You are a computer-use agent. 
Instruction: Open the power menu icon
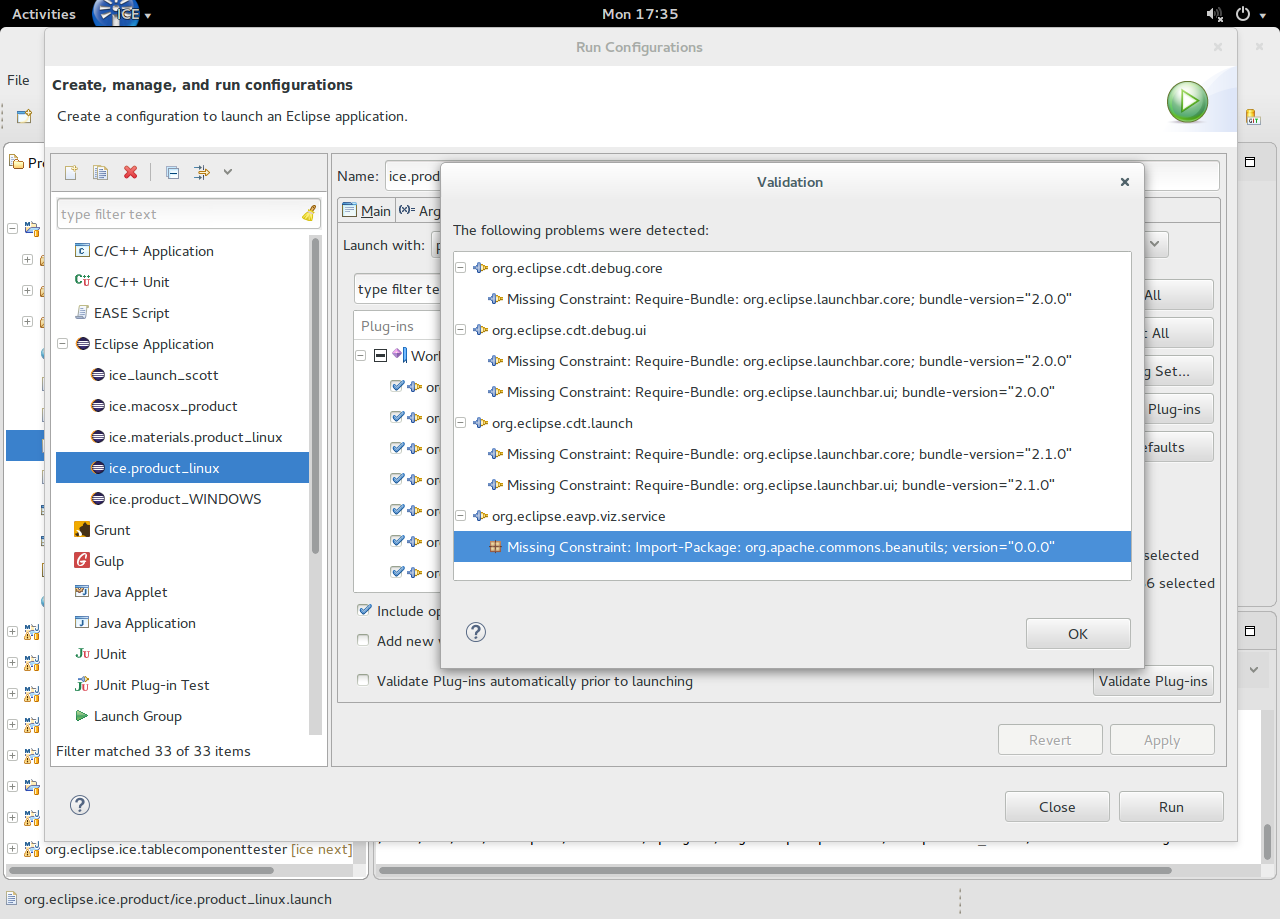tap(1243, 14)
